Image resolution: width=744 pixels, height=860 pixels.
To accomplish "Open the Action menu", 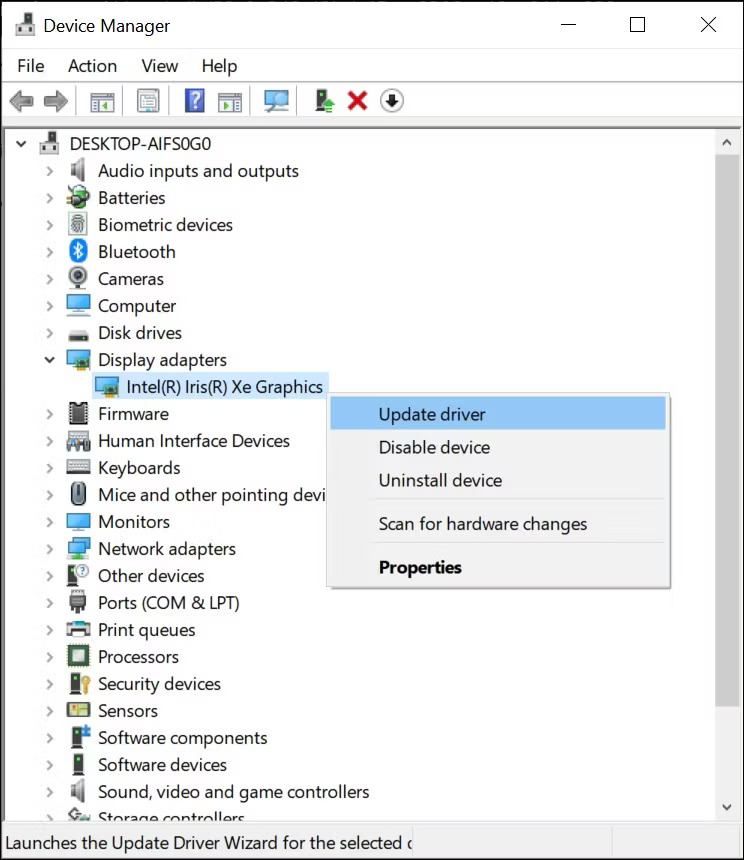I will click(x=92, y=66).
